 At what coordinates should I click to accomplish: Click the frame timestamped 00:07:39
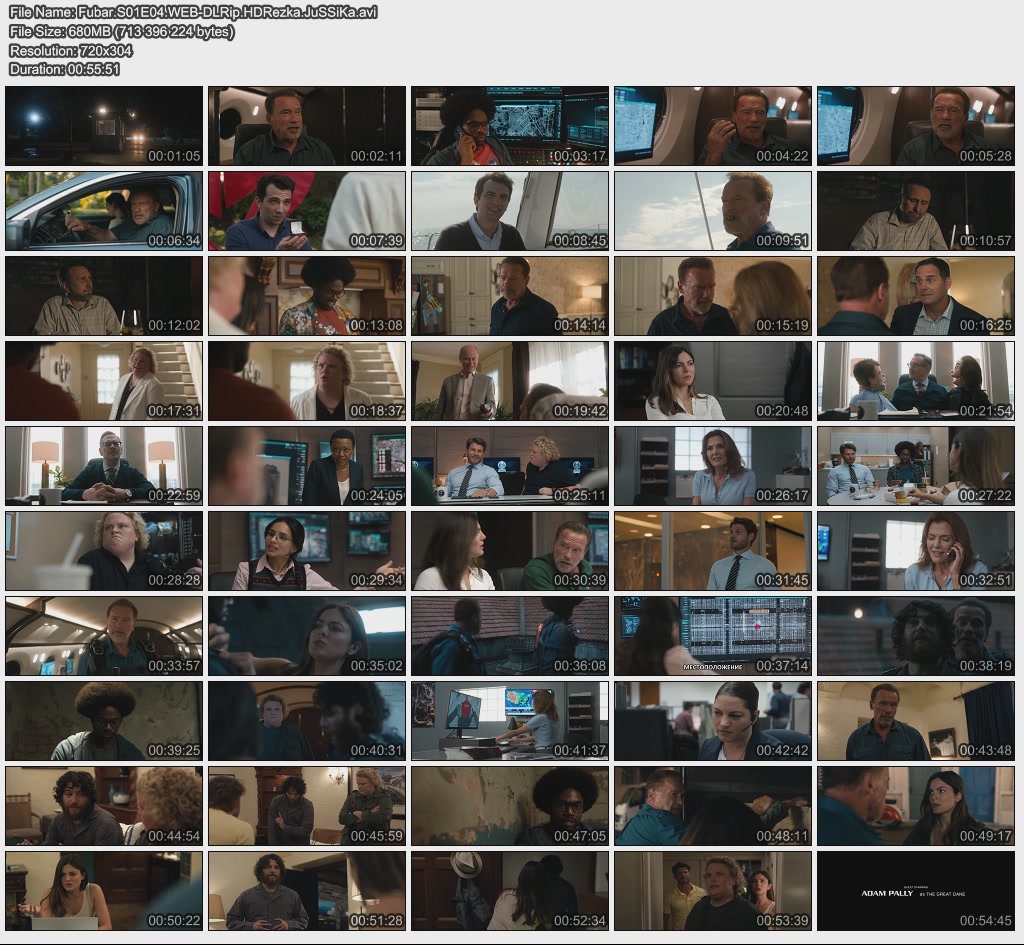click(x=307, y=211)
